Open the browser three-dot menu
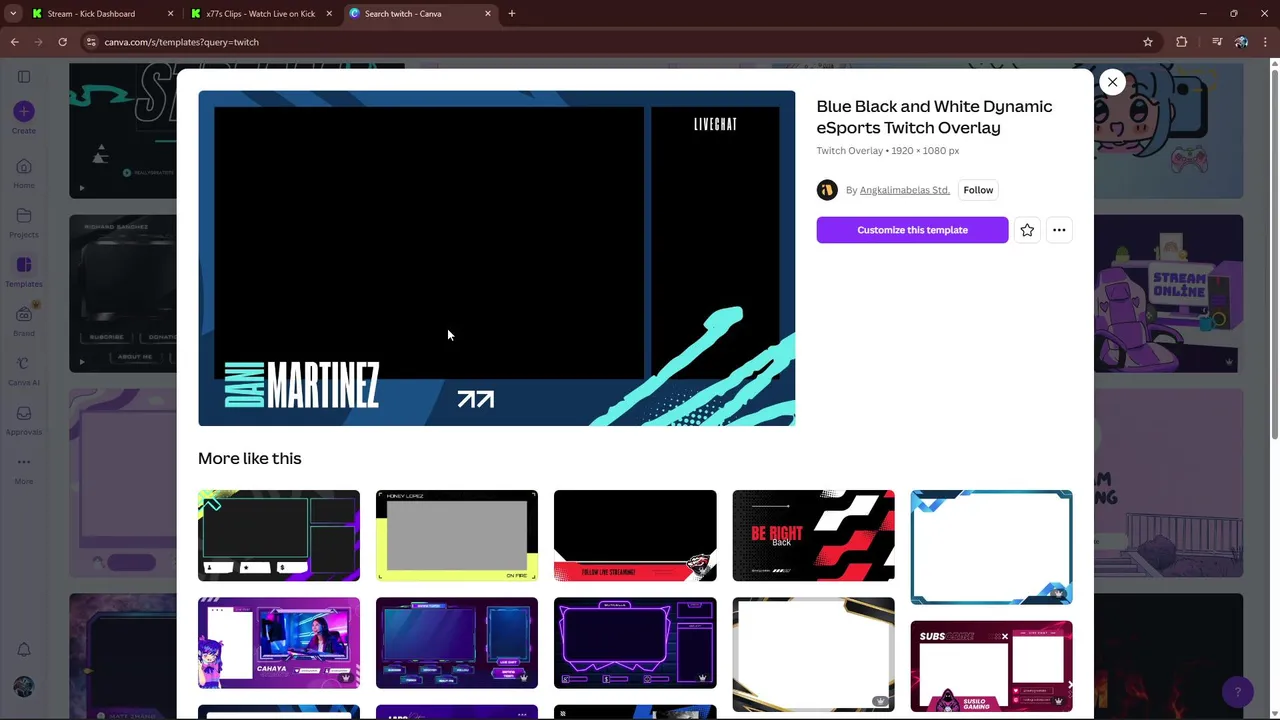1280x720 pixels. point(1265,42)
